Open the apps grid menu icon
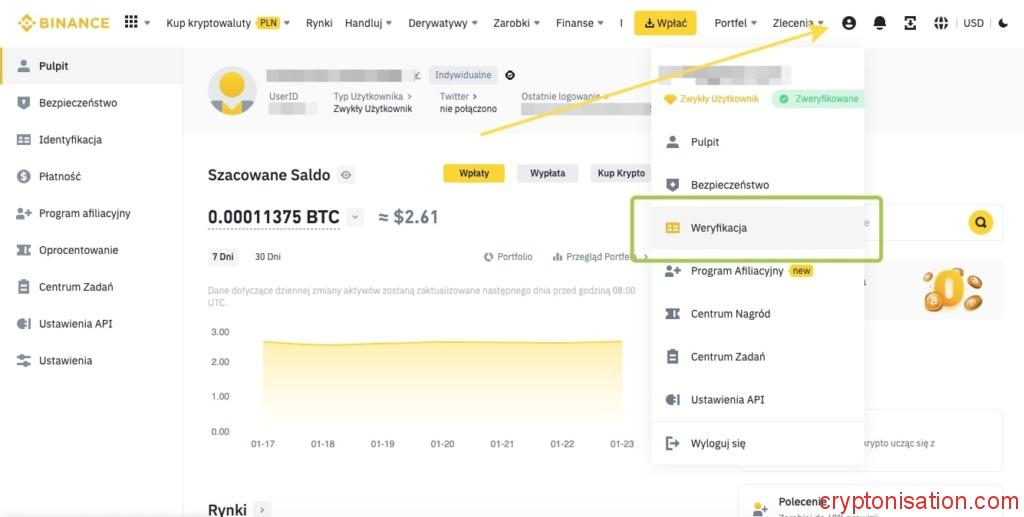Screen dimensions: 1024x517 click(x=131, y=22)
